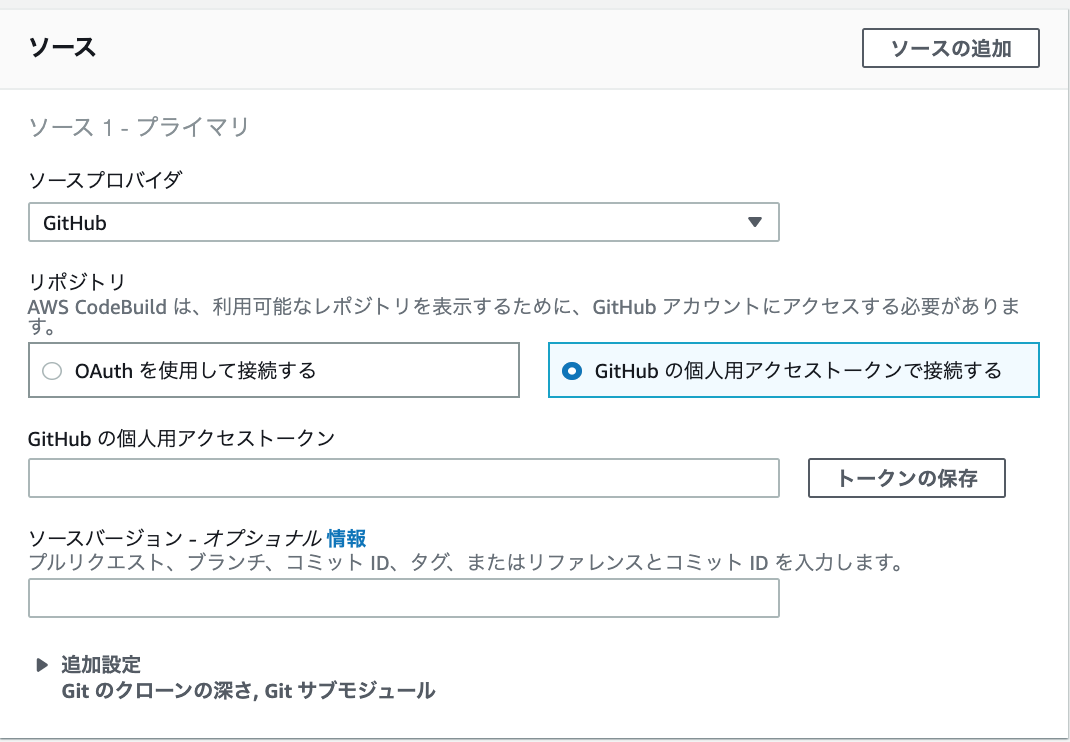This screenshot has height=742, width=1070.
Task: Focus the ソースバージョン input field
Action: (x=403, y=598)
